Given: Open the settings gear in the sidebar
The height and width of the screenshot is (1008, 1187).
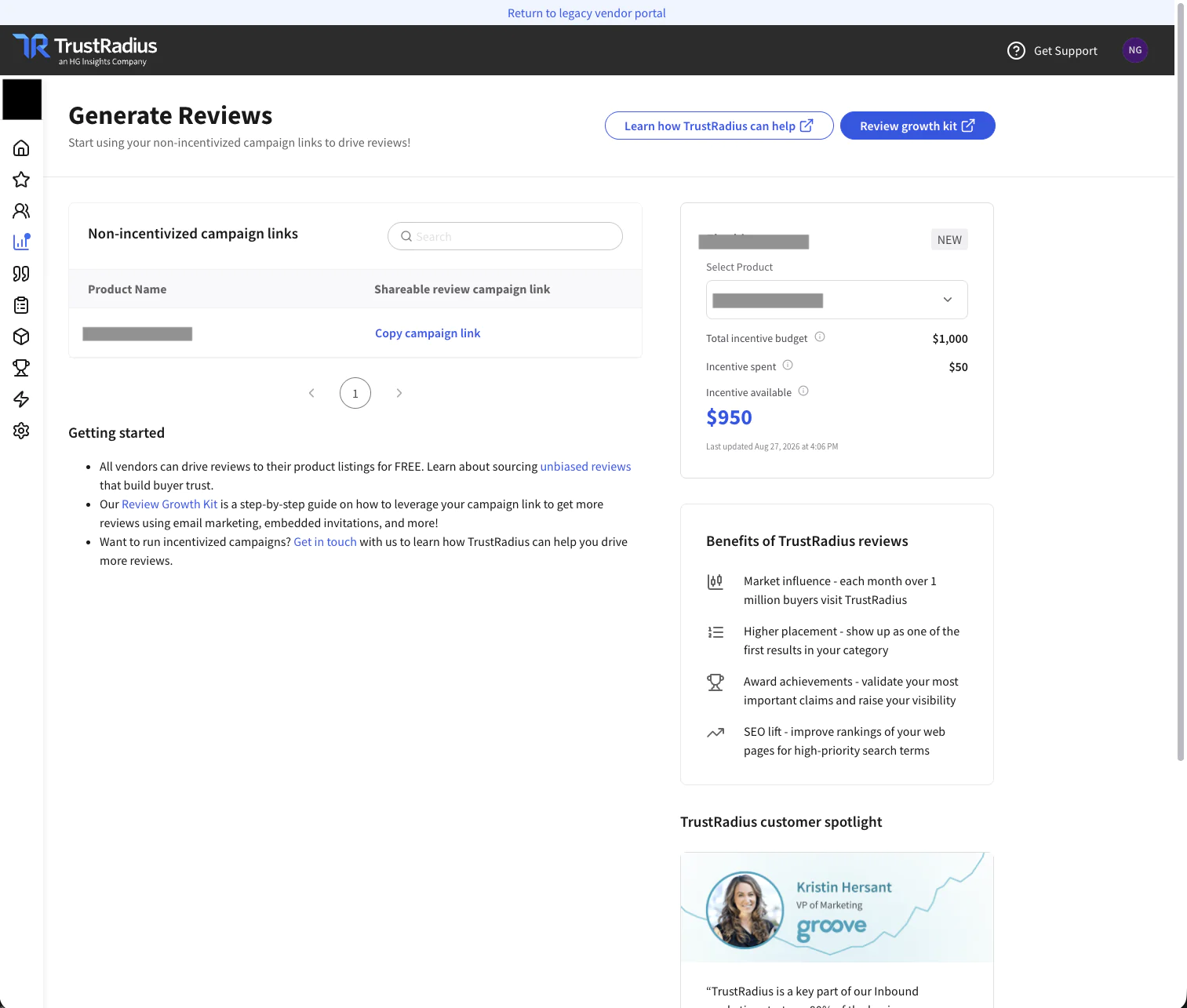Looking at the screenshot, I should pyautogui.click(x=21, y=431).
